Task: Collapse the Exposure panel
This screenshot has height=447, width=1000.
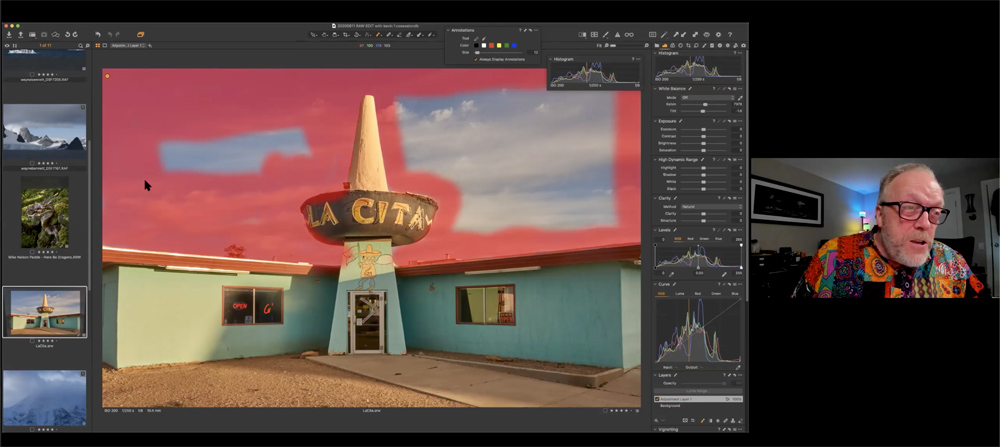Action: (x=656, y=121)
